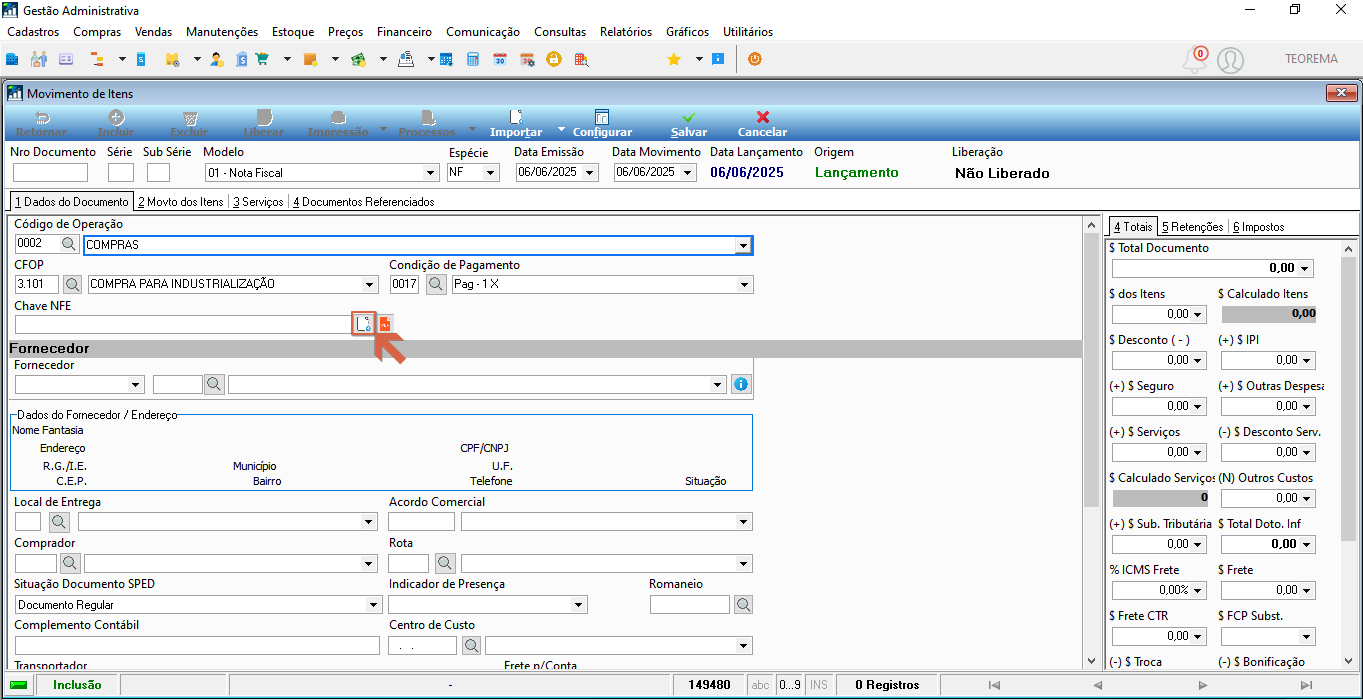This screenshot has height=700, width=1363.
Task: Click the orange padlock toolbar icon
Action: 553,59
